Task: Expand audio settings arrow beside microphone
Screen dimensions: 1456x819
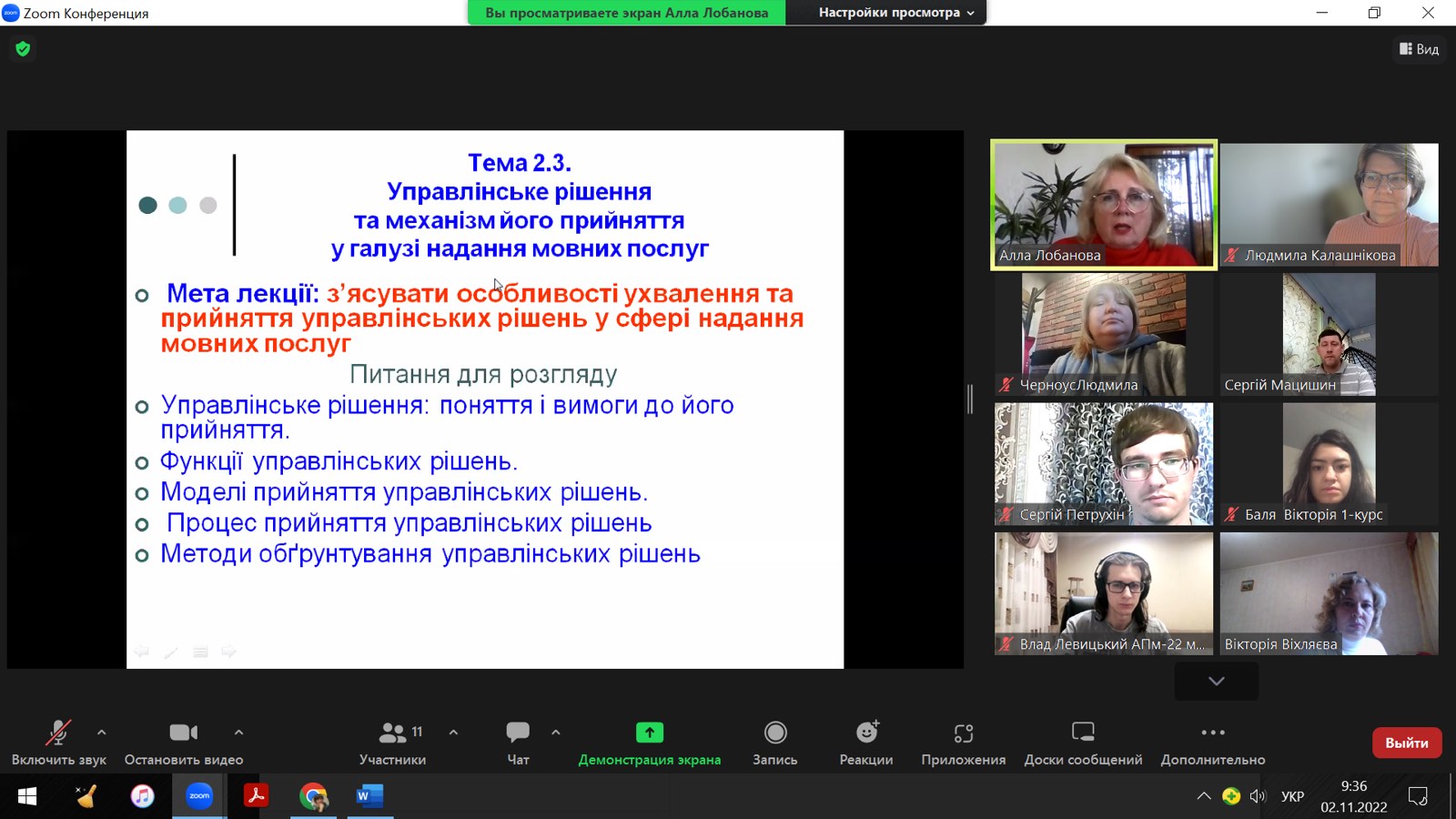Action: tap(102, 732)
